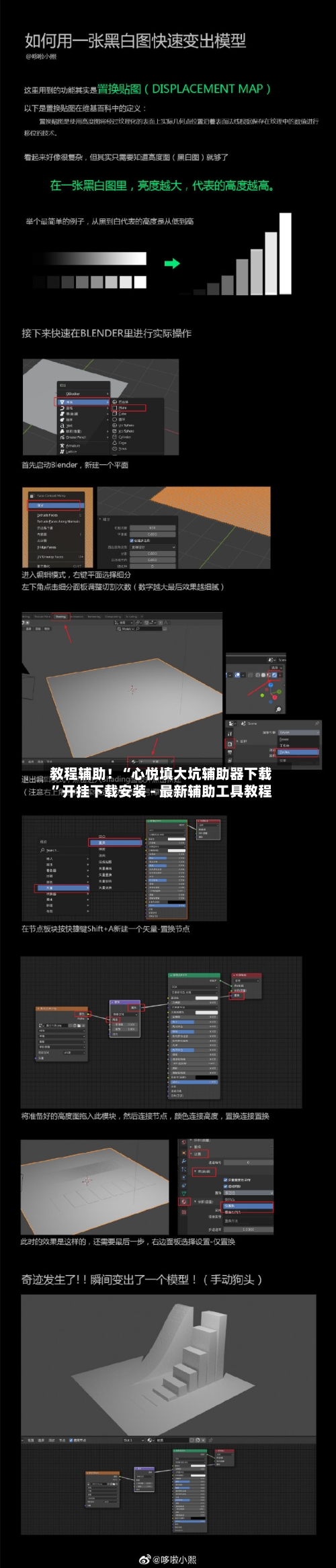Click the Plane mesh icon in submenu

point(115,408)
